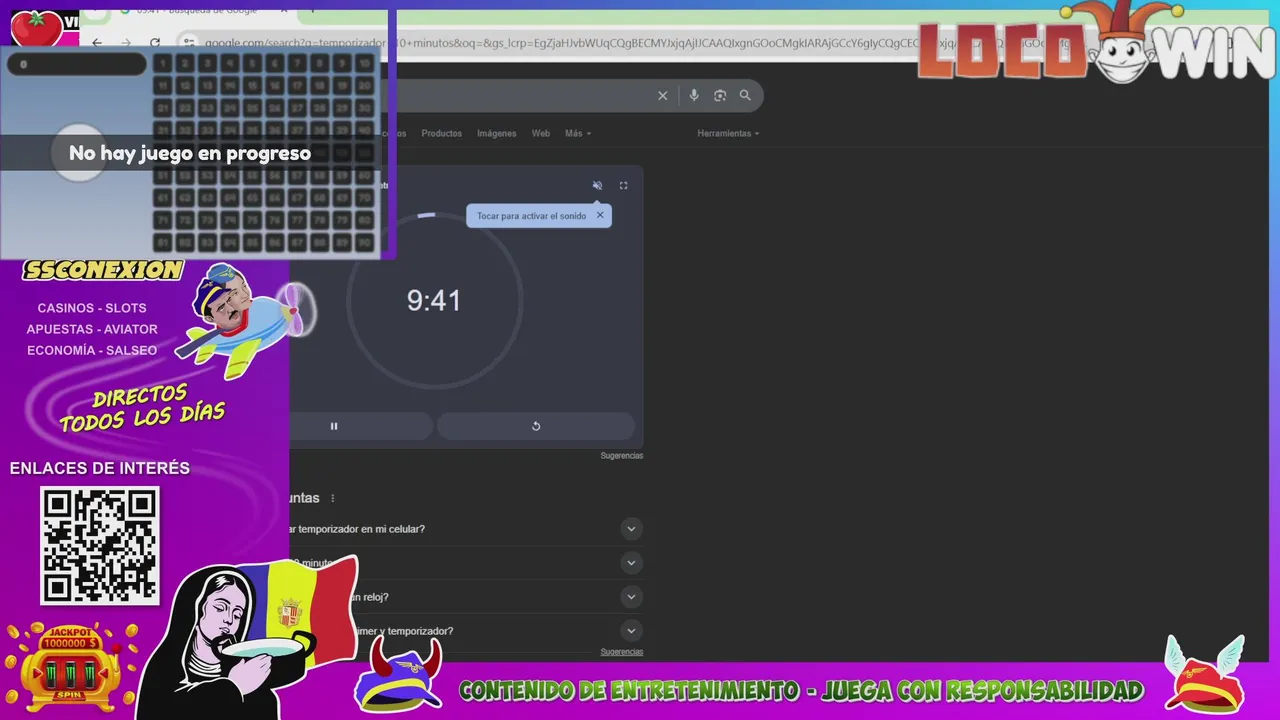Dismiss the 'Tocar para activar el sonido' tooltip
Screen dimensions: 1280x720
[x=600, y=215]
